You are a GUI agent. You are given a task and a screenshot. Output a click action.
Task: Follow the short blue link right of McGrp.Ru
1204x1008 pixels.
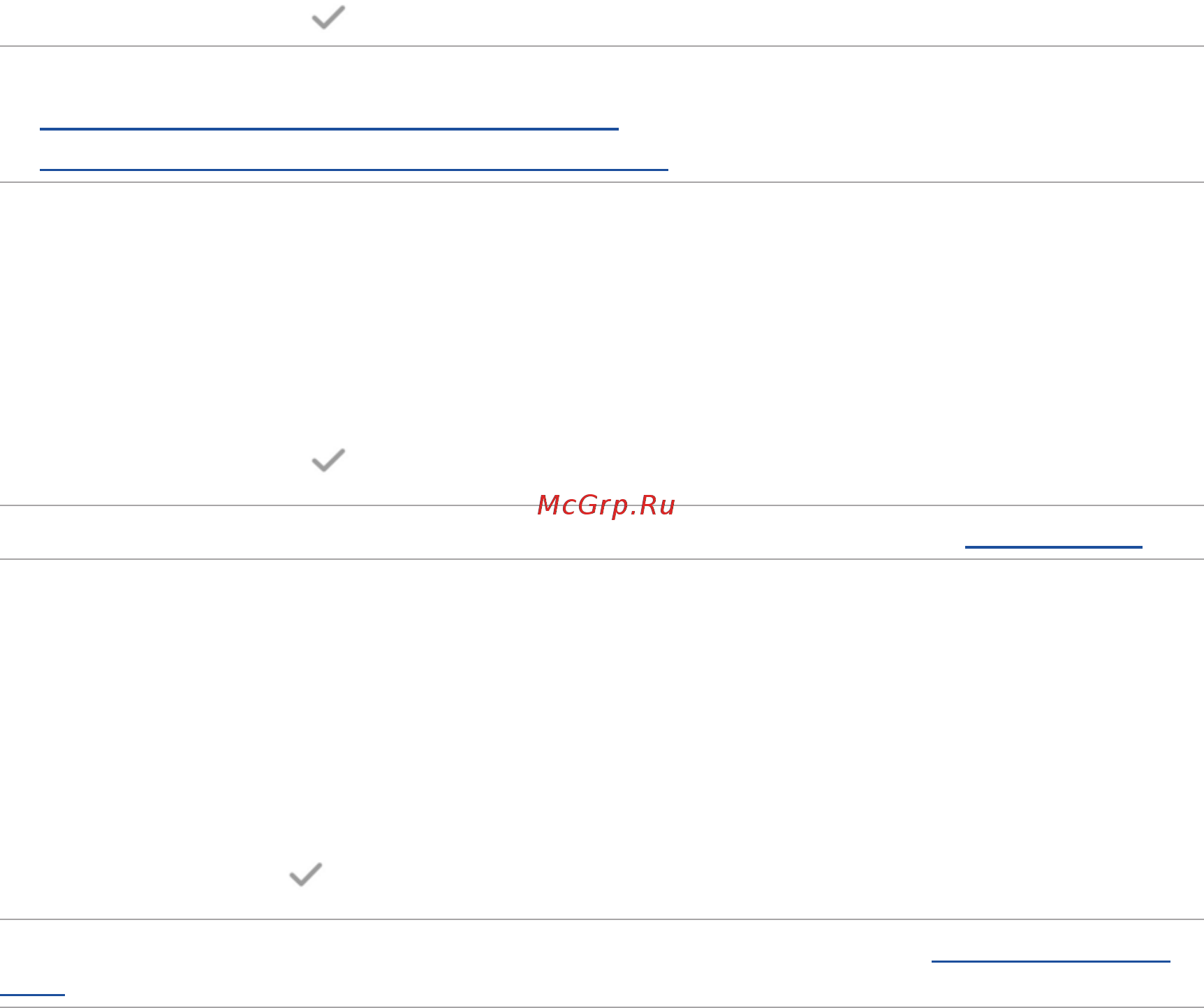point(1053,547)
